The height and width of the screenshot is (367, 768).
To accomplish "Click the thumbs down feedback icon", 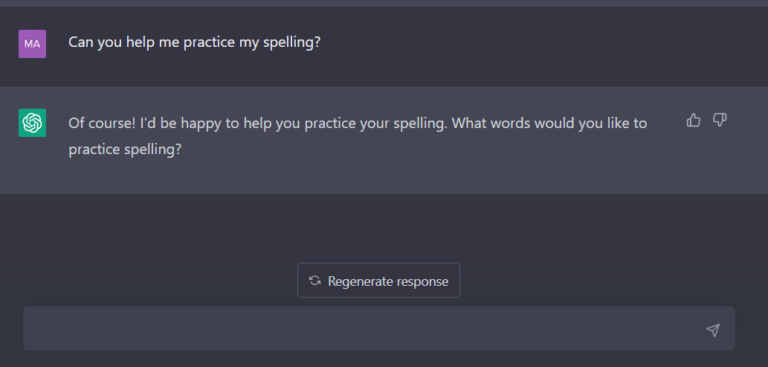I will (719, 120).
